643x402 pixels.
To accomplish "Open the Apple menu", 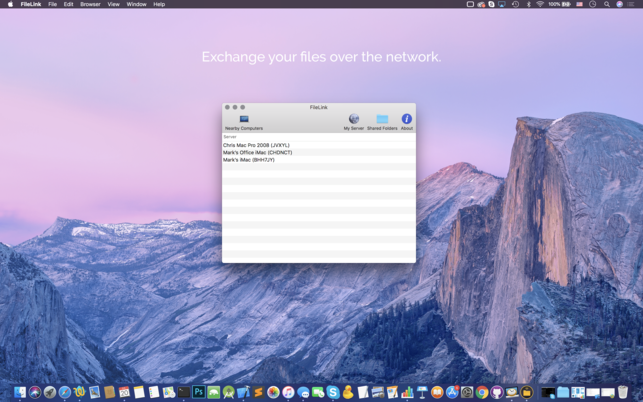I will tap(10, 4).
